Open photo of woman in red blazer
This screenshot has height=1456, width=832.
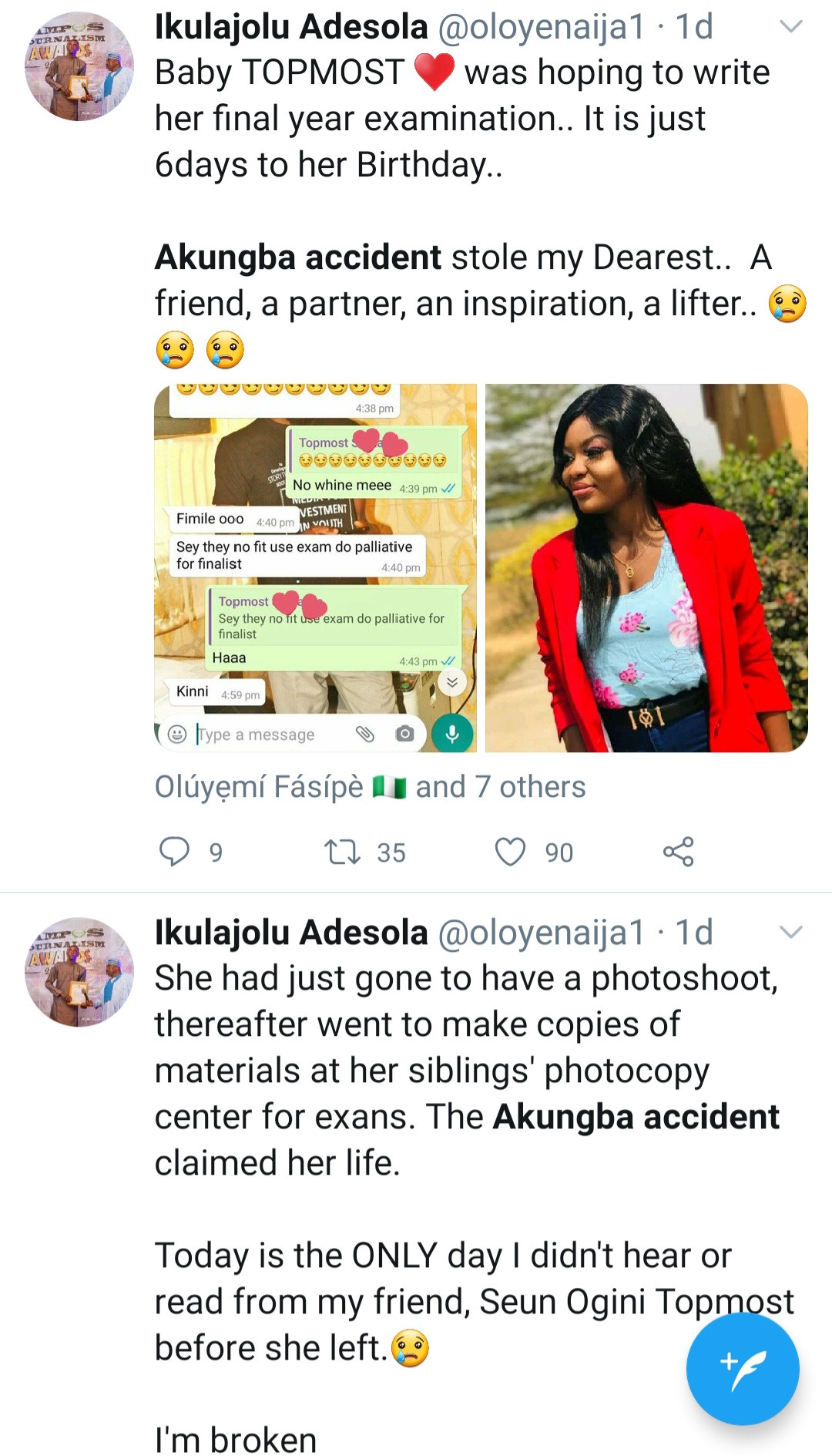tap(646, 567)
